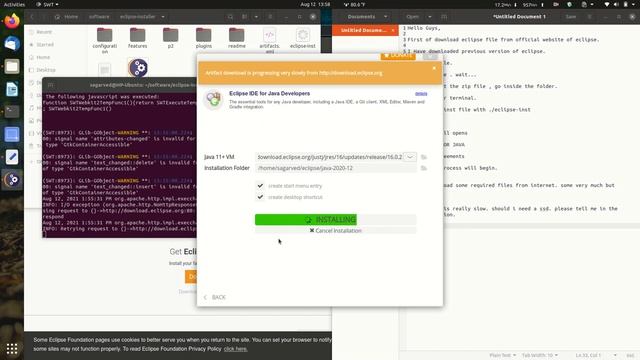
Task: Click the 'Hello Guys,' line in text editor
Action: 424,28
